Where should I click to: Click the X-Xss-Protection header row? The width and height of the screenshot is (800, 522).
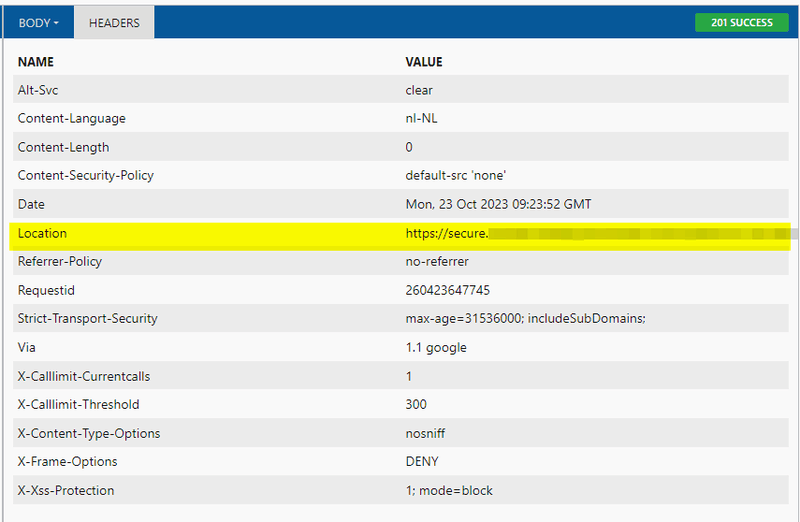click(401, 490)
